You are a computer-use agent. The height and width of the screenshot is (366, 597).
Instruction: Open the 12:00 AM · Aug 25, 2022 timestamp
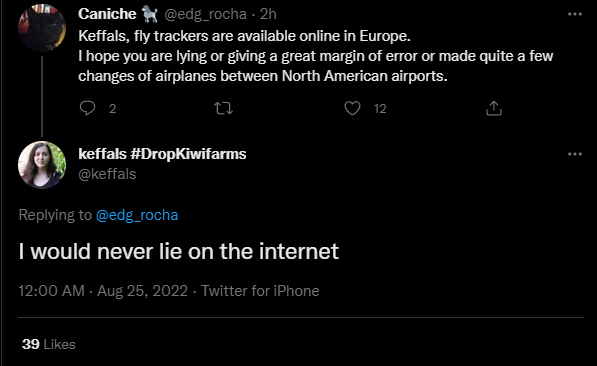pos(103,291)
